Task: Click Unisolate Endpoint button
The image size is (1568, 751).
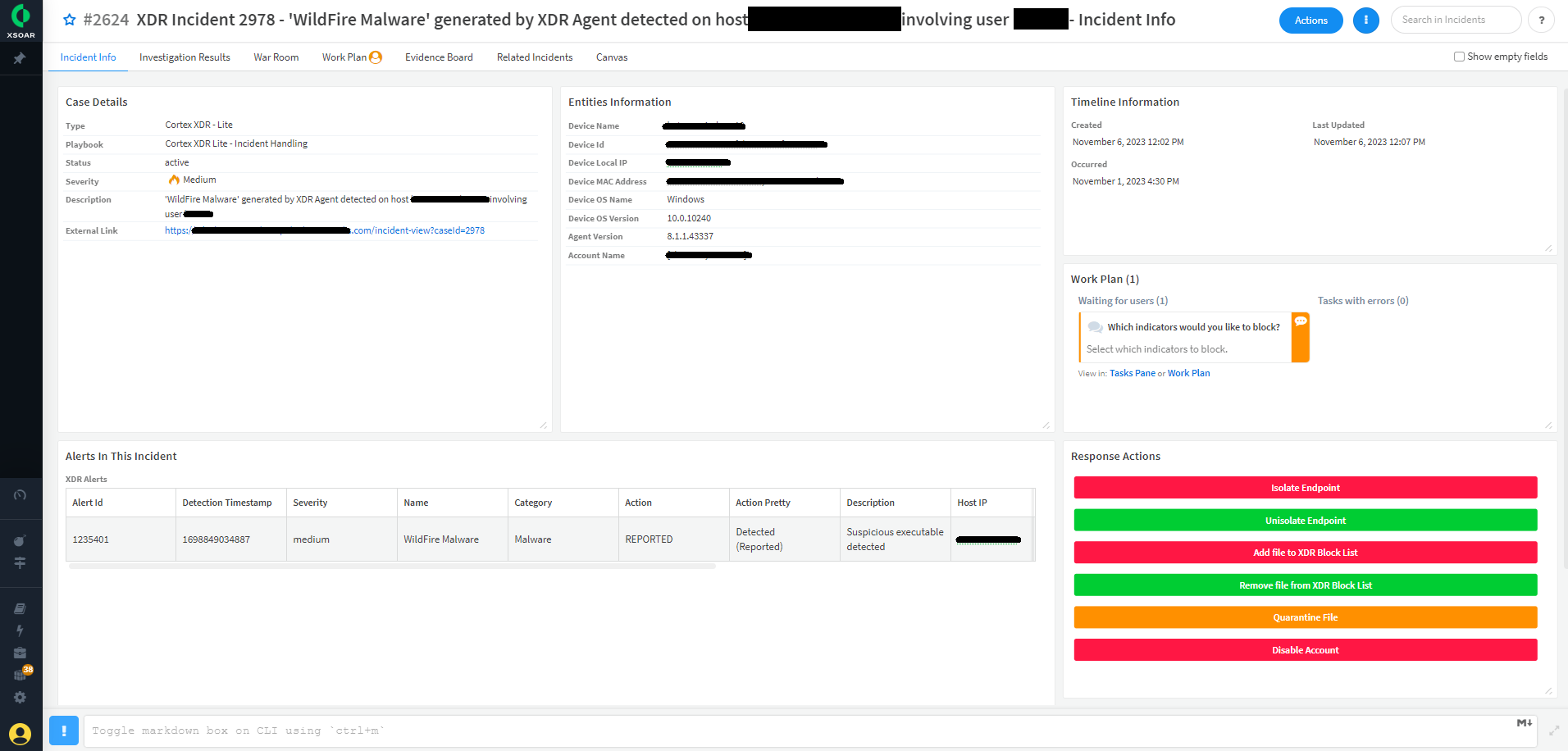Action: (x=1306, y=521)
